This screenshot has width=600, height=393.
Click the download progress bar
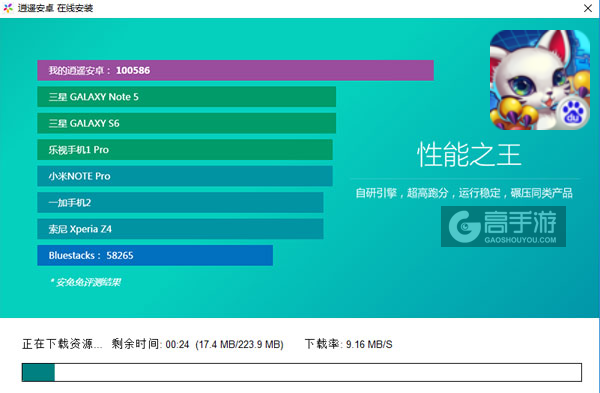302,372
